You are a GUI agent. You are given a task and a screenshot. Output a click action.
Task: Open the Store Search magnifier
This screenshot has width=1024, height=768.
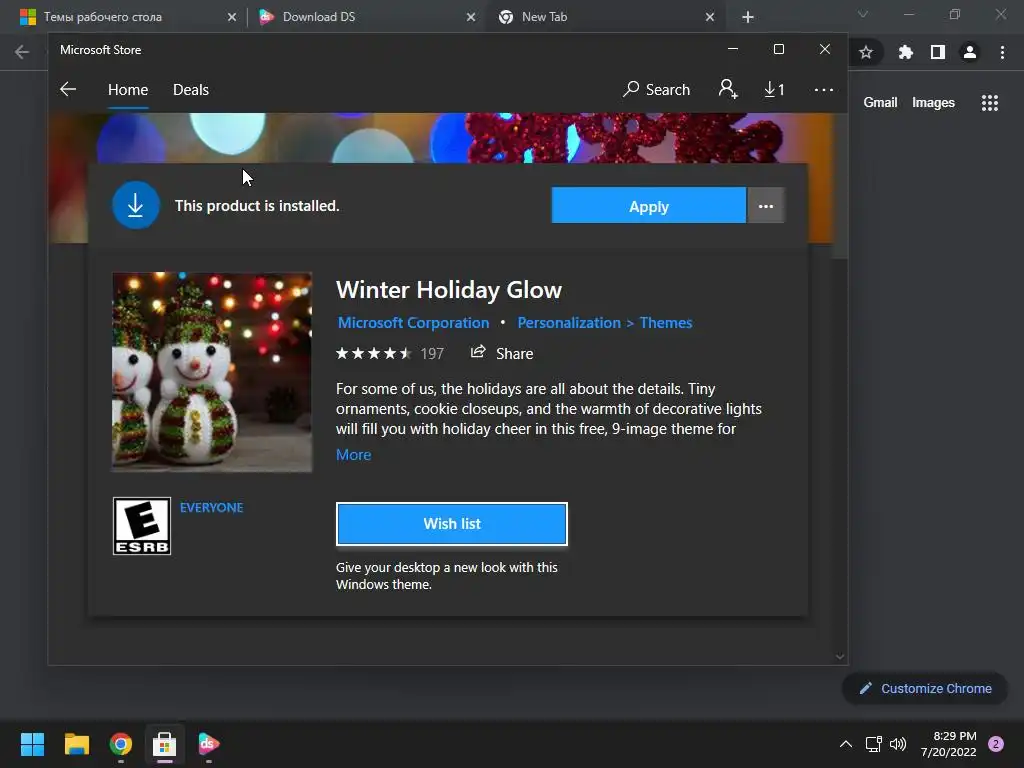point(657,89)
